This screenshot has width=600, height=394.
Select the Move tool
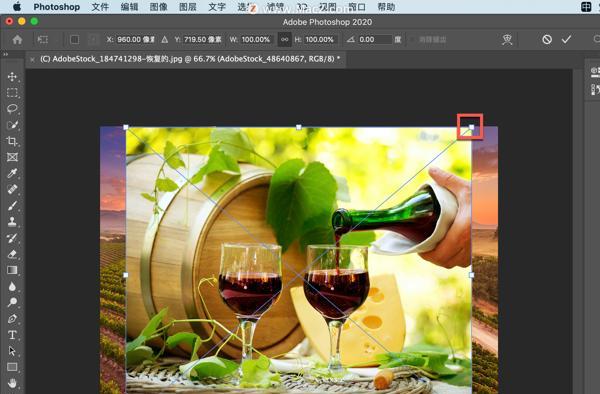pyautogui.click(x=12, y=77)
